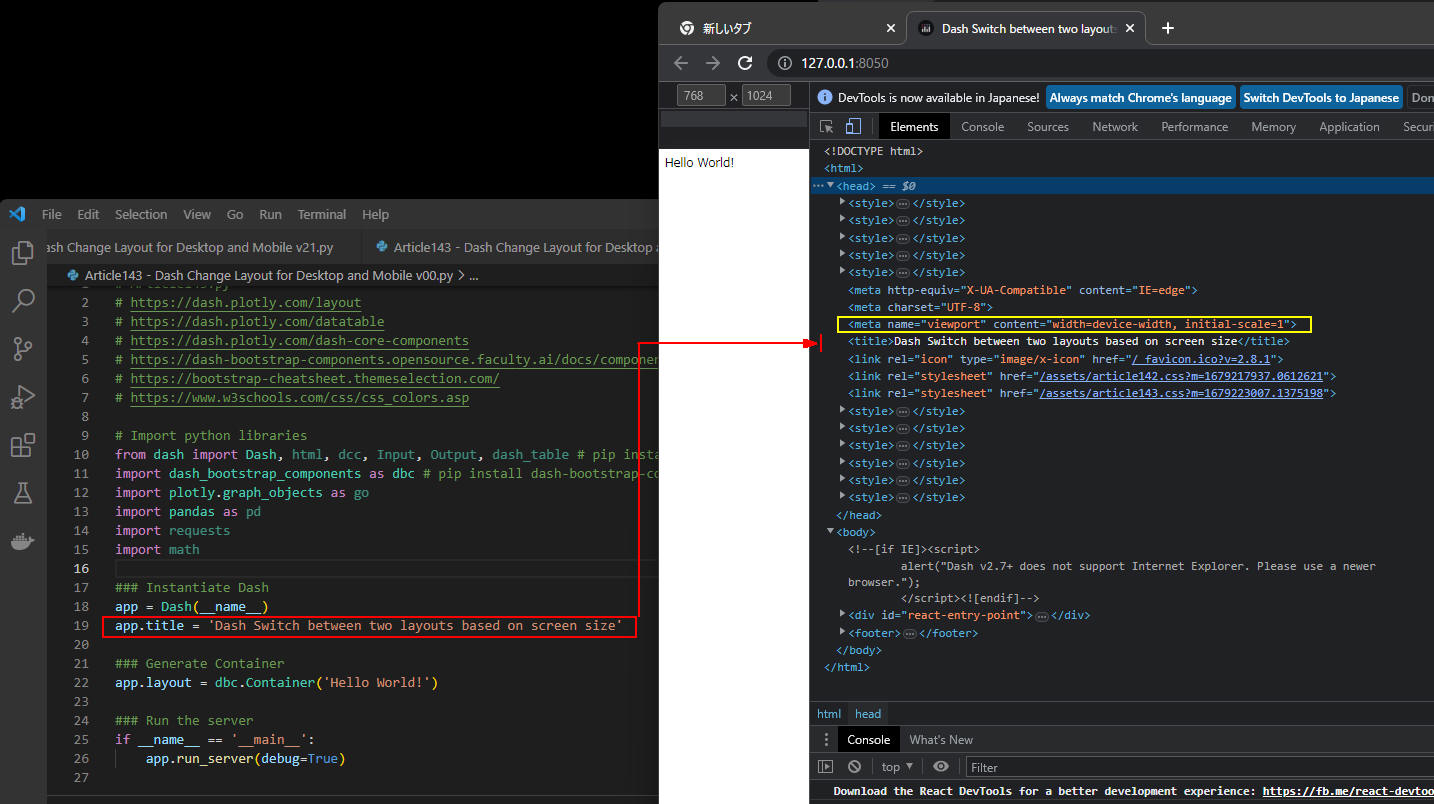The height and width of the screenshot is (804, 1434).
Task: Open the Explorer view in VS Code
Action: pyautogui.click(x=22, y=254)
